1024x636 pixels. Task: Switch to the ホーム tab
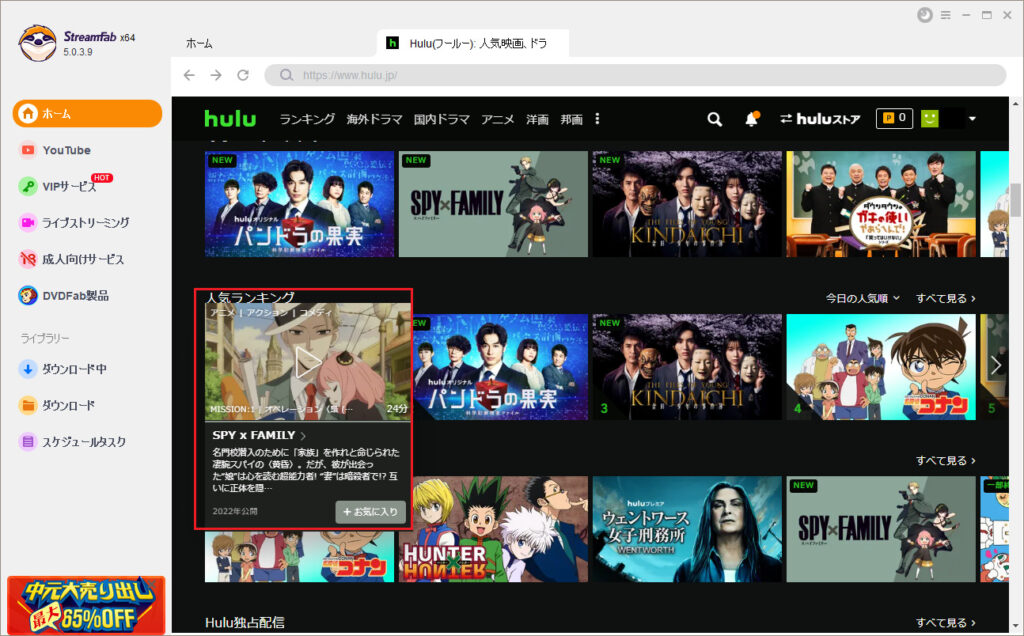point(199,44)
